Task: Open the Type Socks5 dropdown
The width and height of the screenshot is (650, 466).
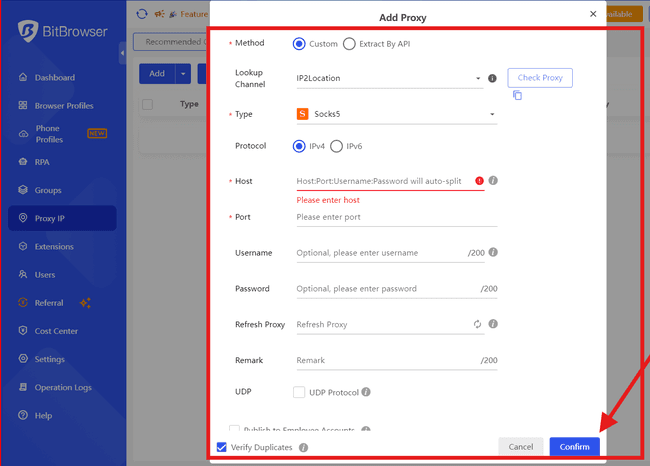Action: (x=397, y=114)
